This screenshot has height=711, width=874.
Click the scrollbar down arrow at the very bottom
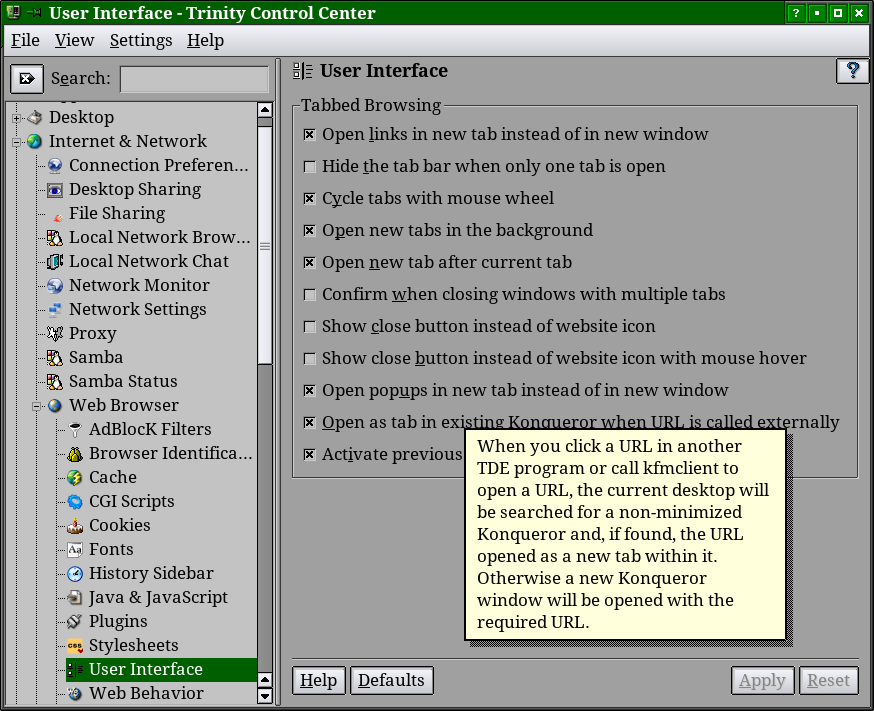coord(265,695)
